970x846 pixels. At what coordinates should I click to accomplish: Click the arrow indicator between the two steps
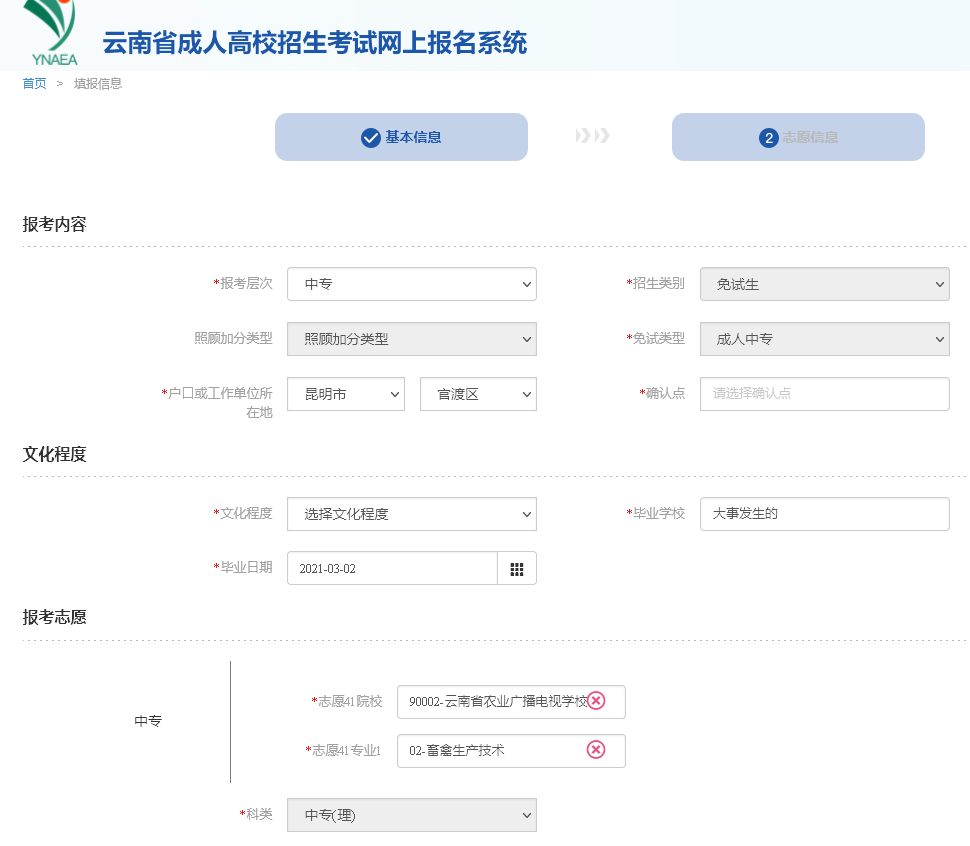coord(592,137)
